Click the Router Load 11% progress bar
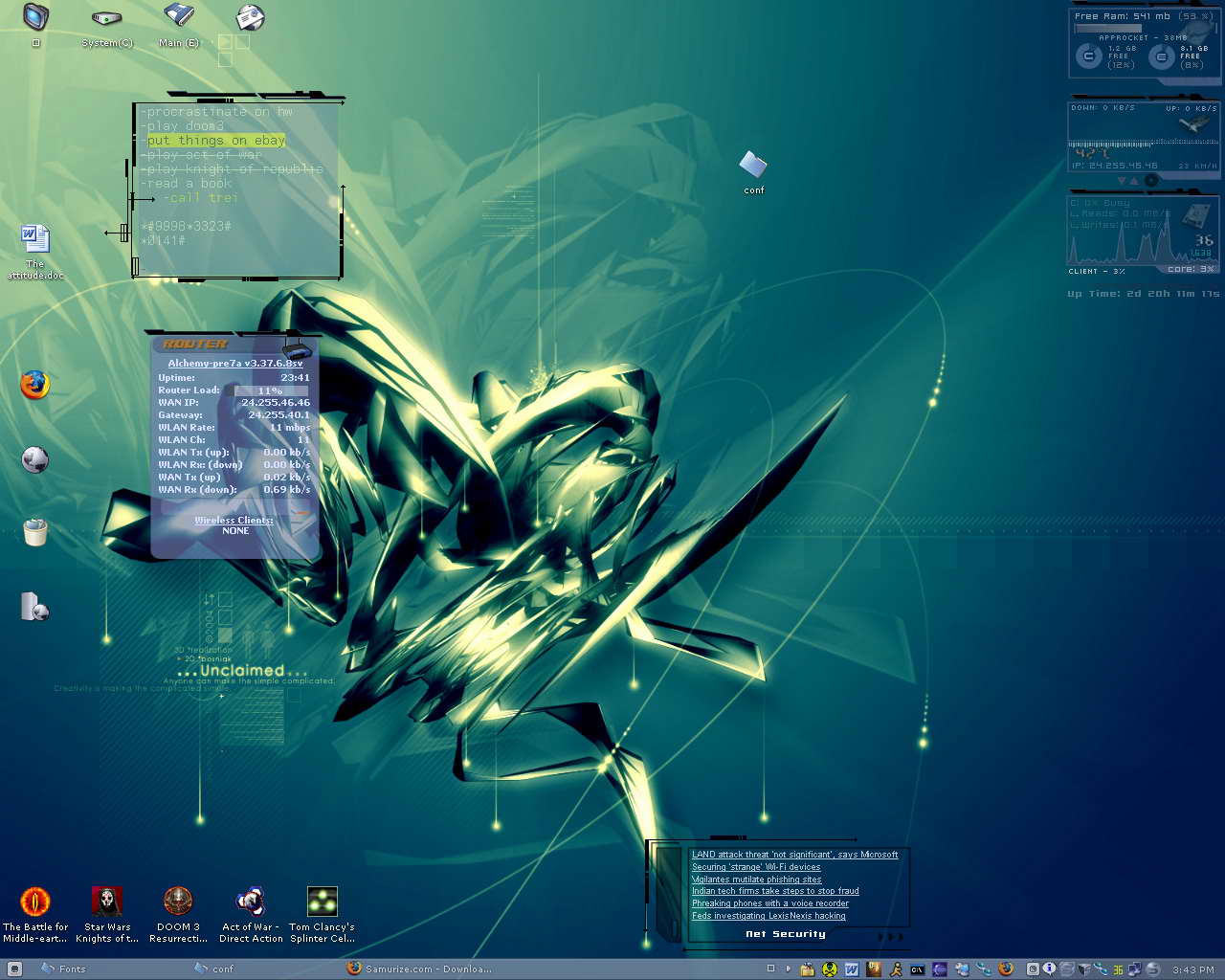 pyautogui.click(x=271, y=390)
